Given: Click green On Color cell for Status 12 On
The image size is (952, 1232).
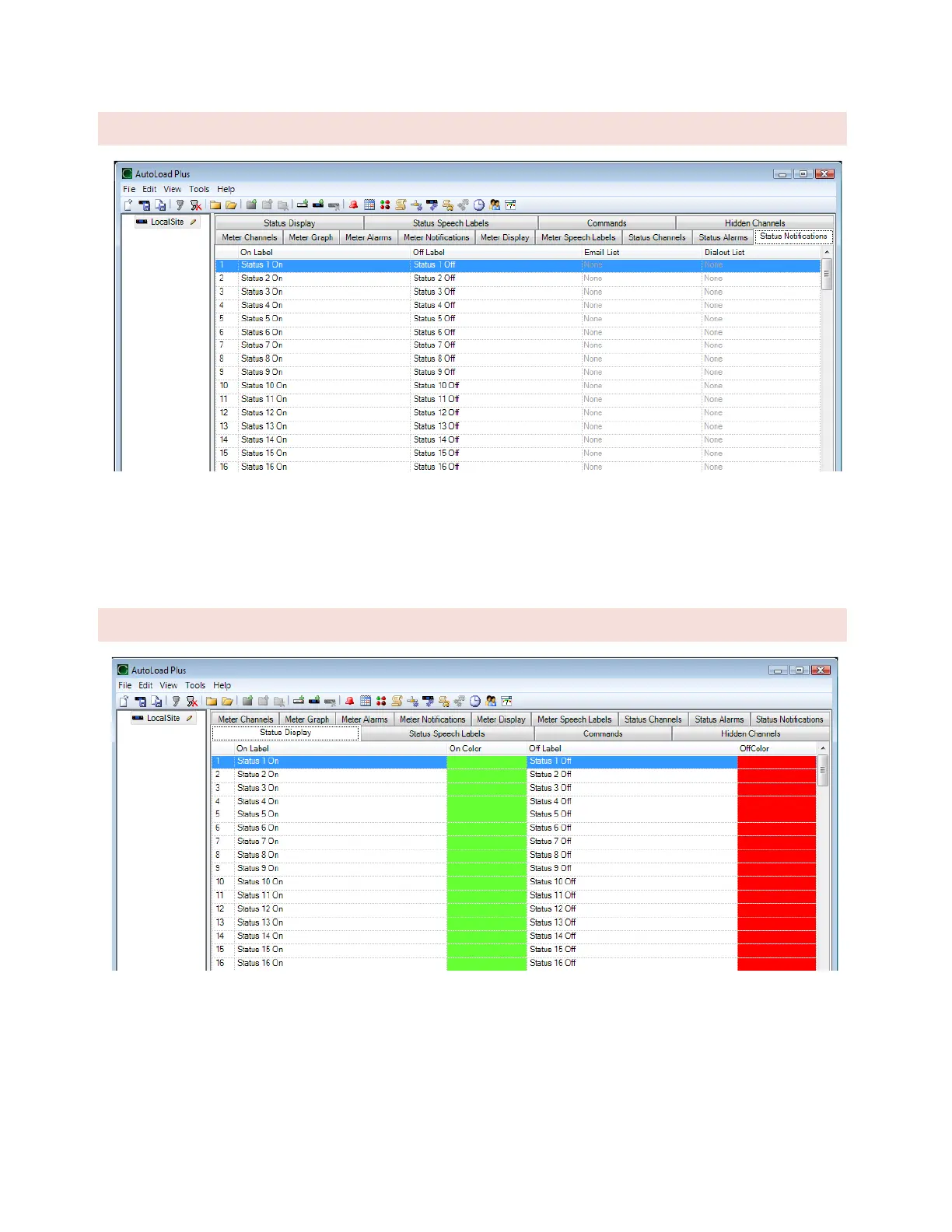Looking at the screenshot, I should click(x=487, y=908).
